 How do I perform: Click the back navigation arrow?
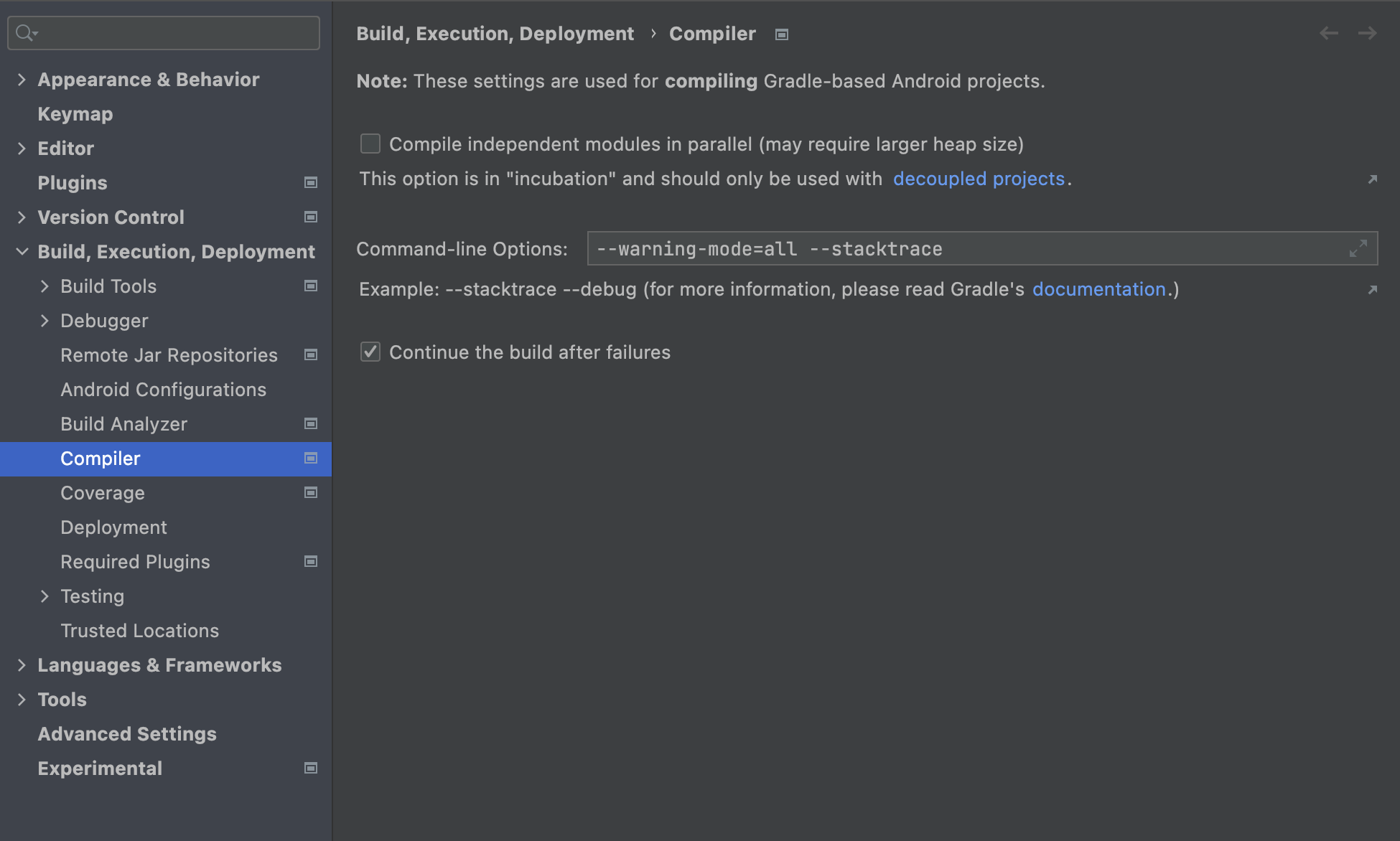click(1328, 33)
